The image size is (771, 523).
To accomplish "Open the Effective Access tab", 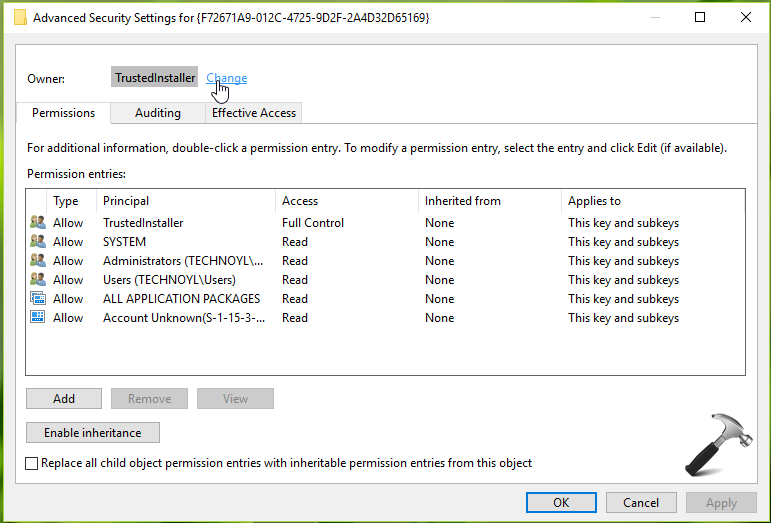I will coord(253,113).
